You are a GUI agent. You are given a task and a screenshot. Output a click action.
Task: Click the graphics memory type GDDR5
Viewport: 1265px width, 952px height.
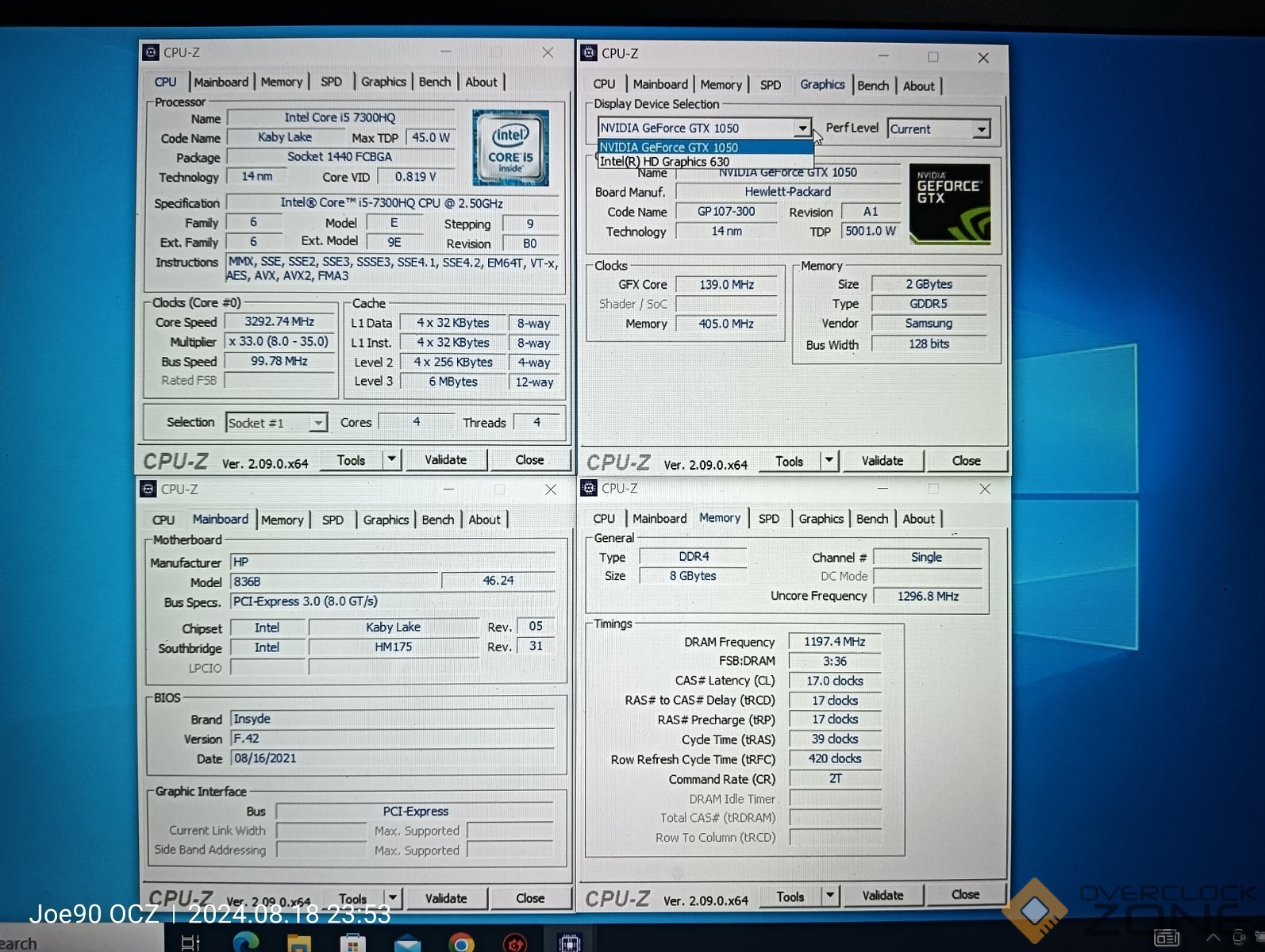pyautogui.click(x=929, y=304)
